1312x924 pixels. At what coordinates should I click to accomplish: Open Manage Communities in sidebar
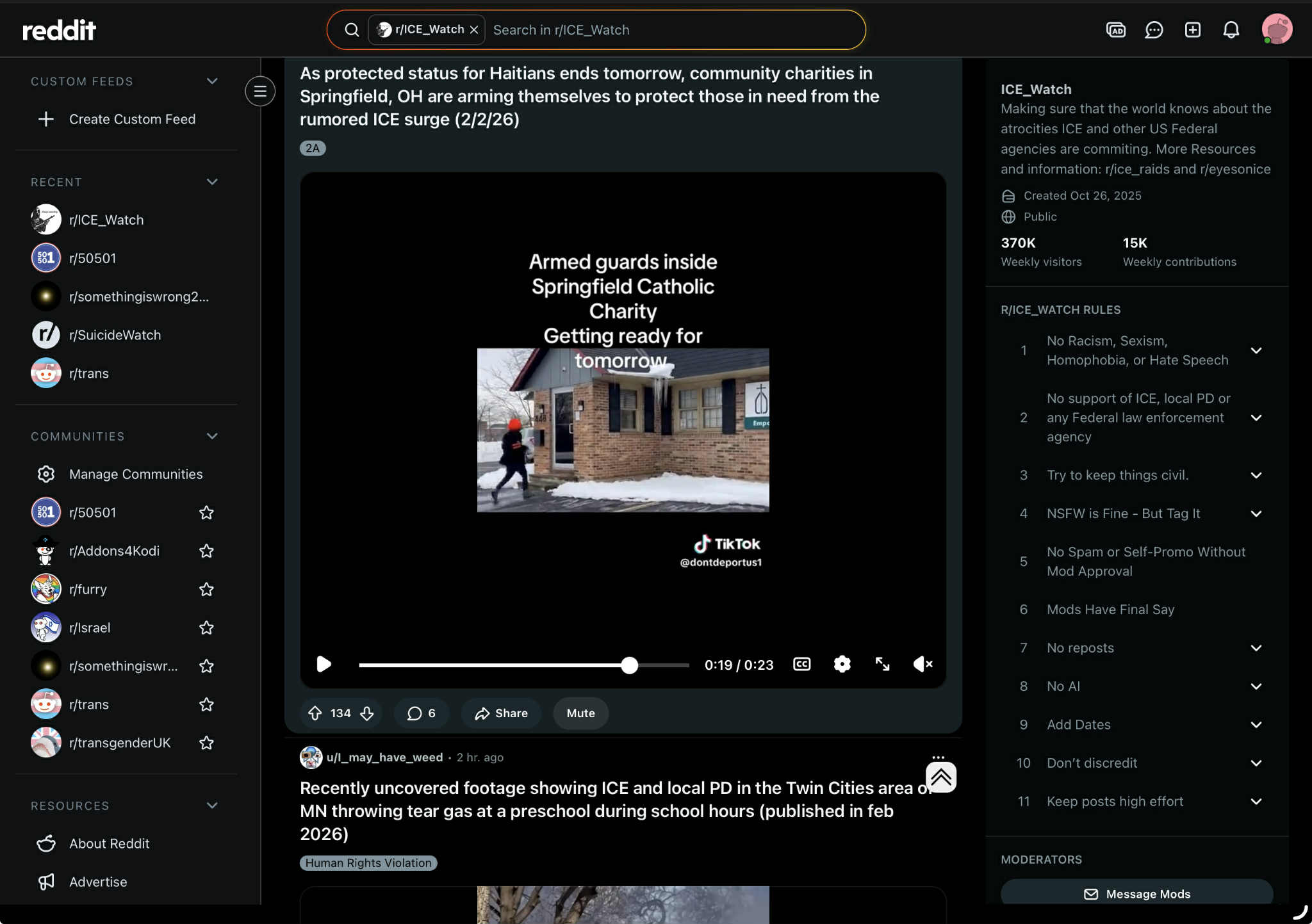point(135,474)
